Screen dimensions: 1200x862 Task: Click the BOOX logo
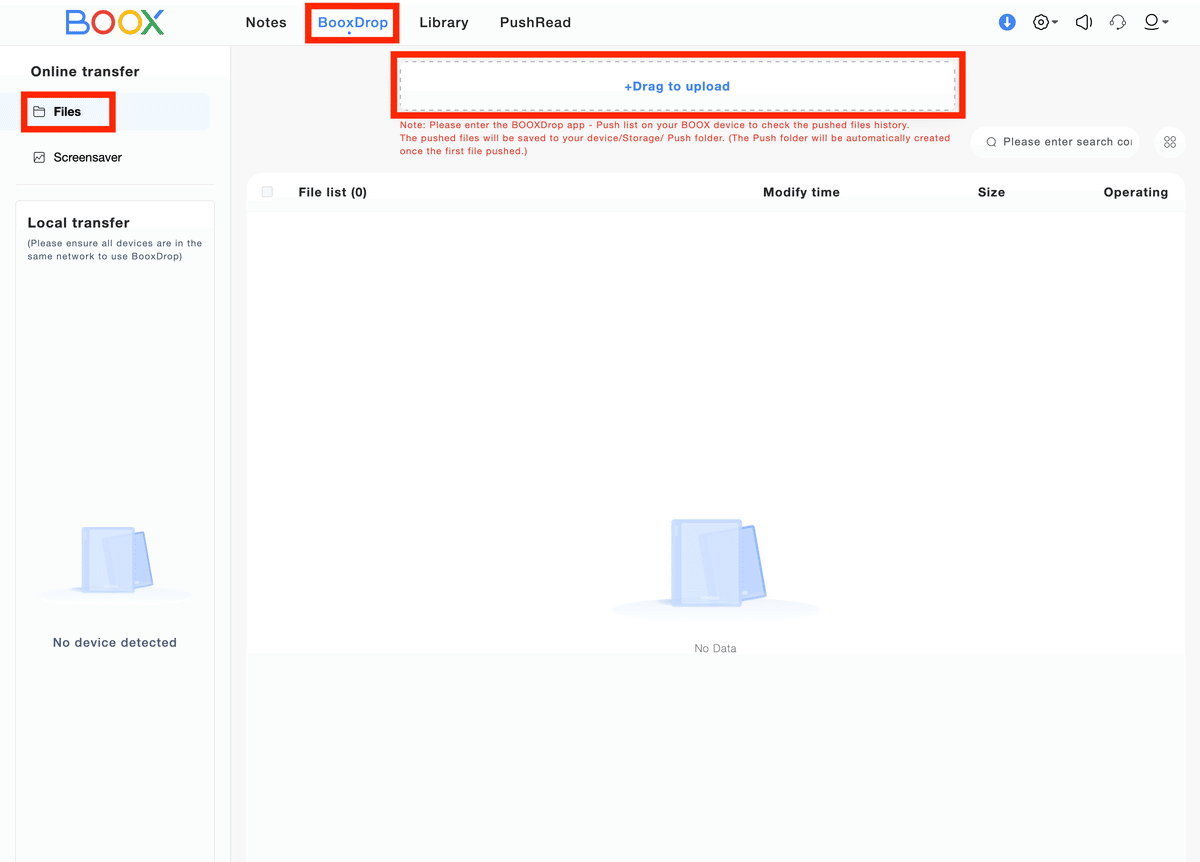(x=115, y=22)
